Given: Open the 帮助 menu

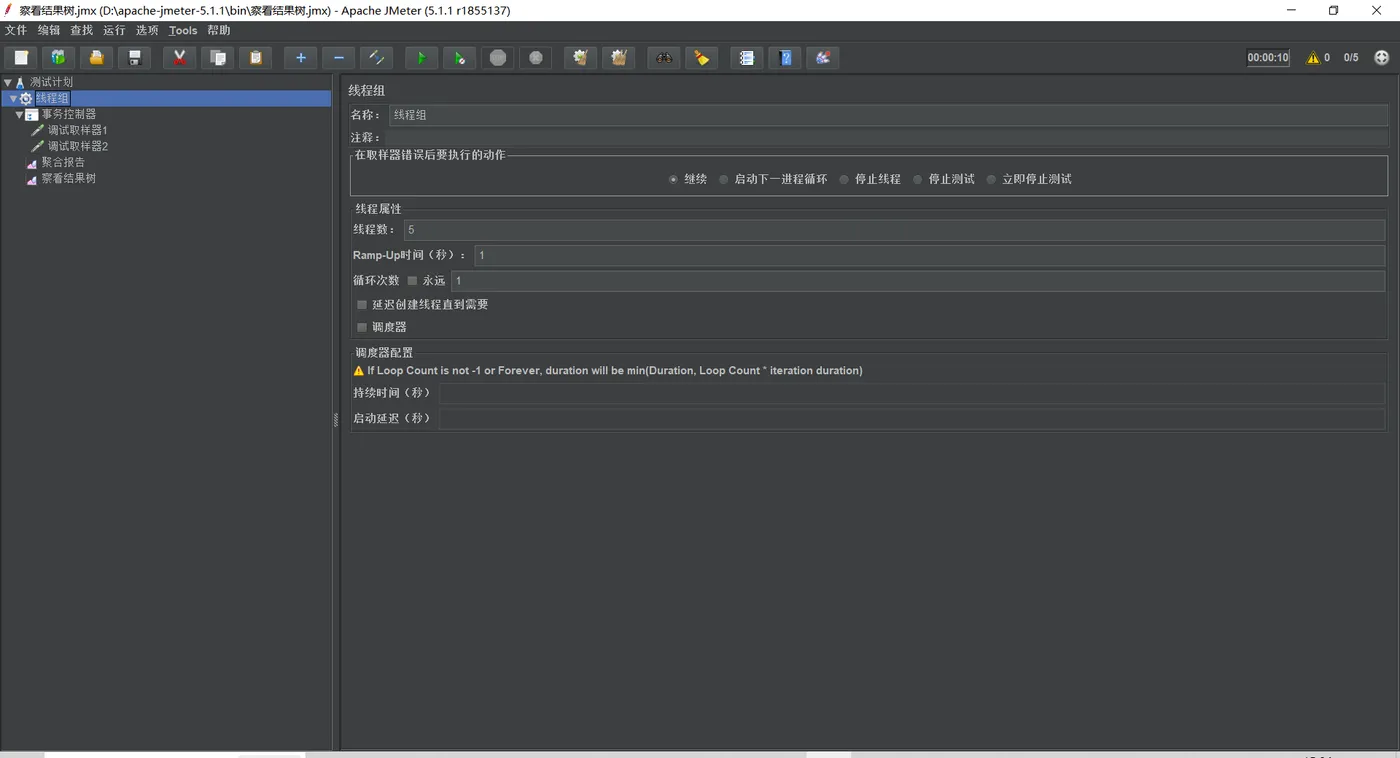Looking at the screenshot, I should tap(219, 31).
